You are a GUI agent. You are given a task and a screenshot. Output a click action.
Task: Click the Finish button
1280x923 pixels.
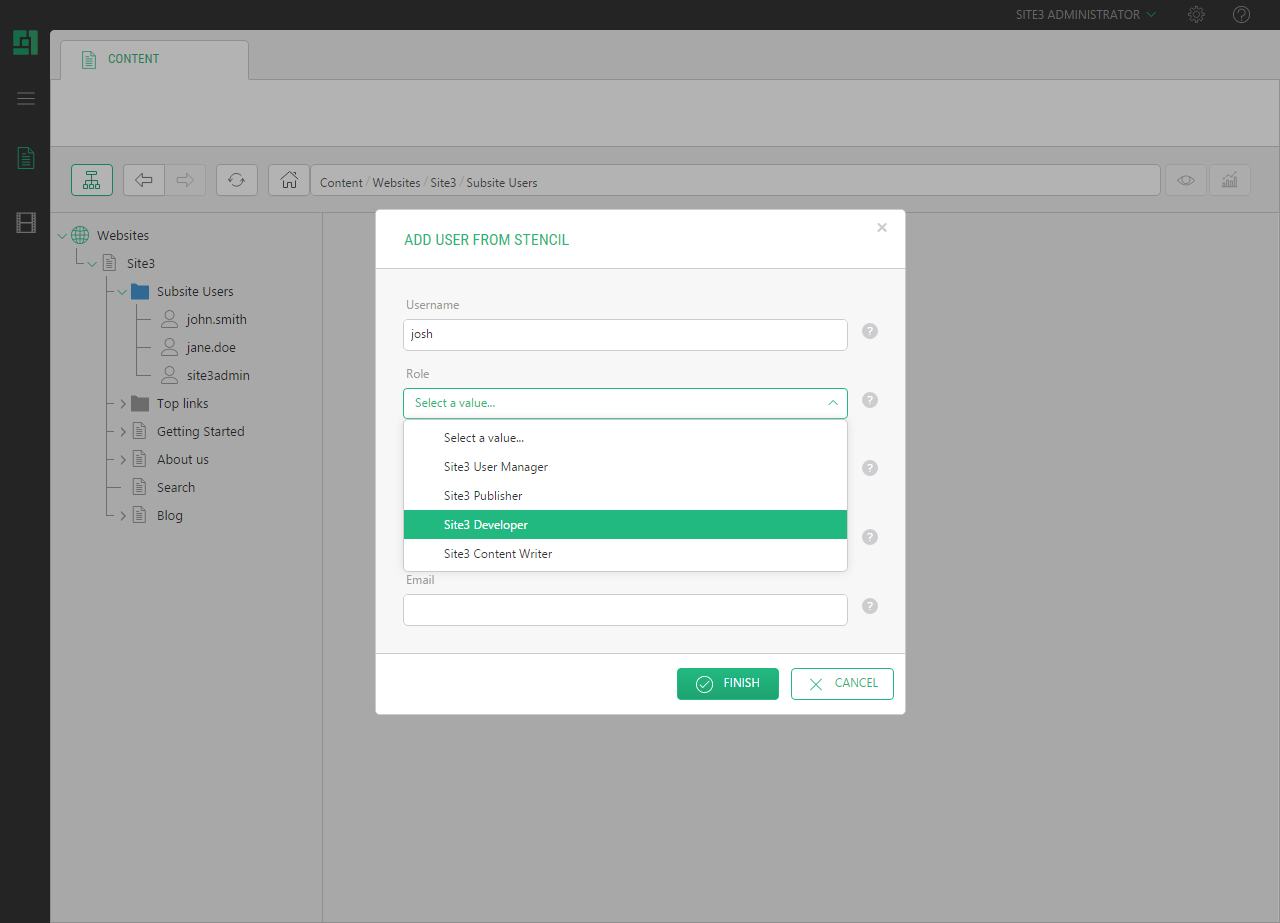click(727, 684)
